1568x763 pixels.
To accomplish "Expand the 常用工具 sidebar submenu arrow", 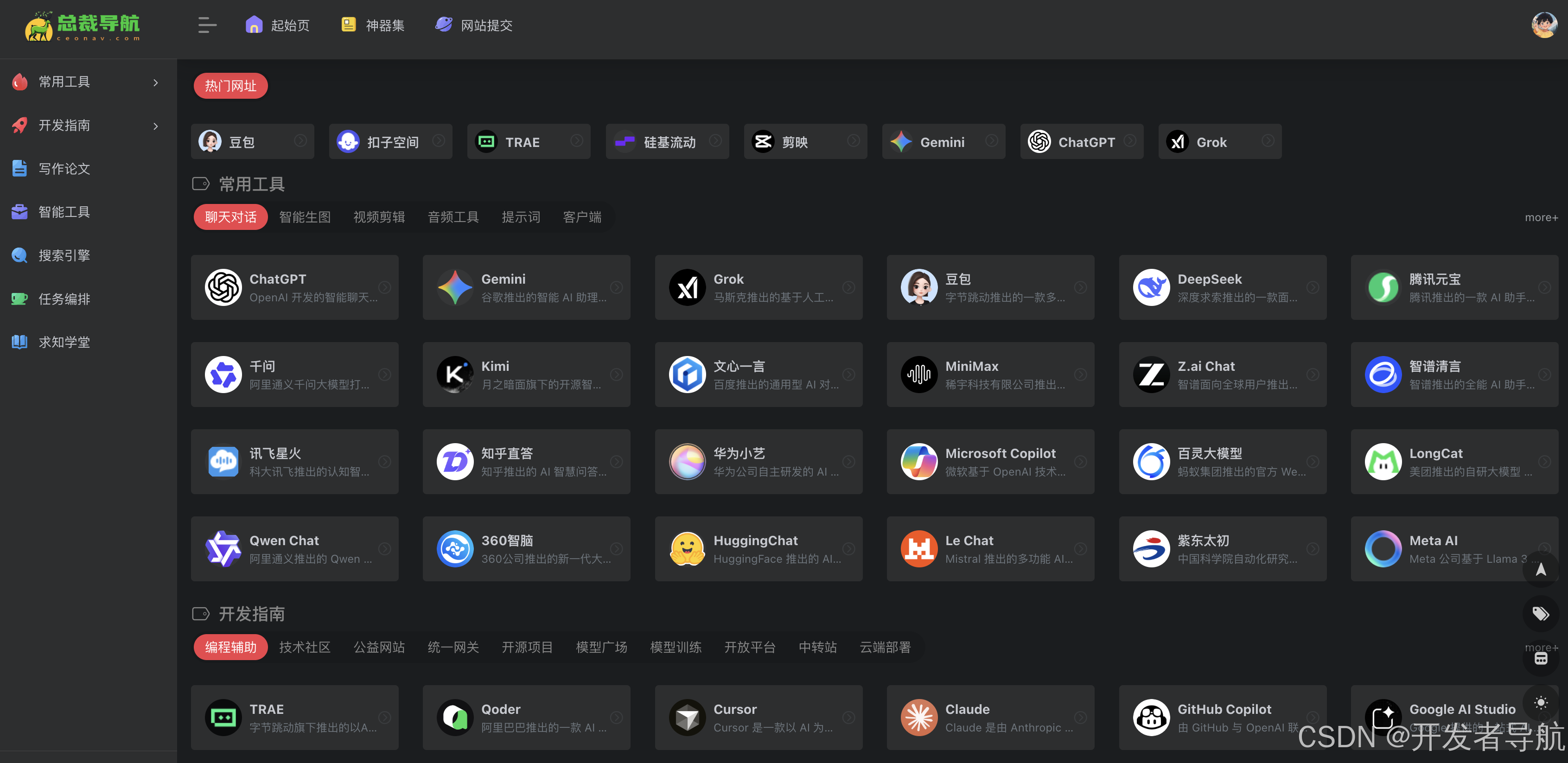I will (x=156, y=82).
